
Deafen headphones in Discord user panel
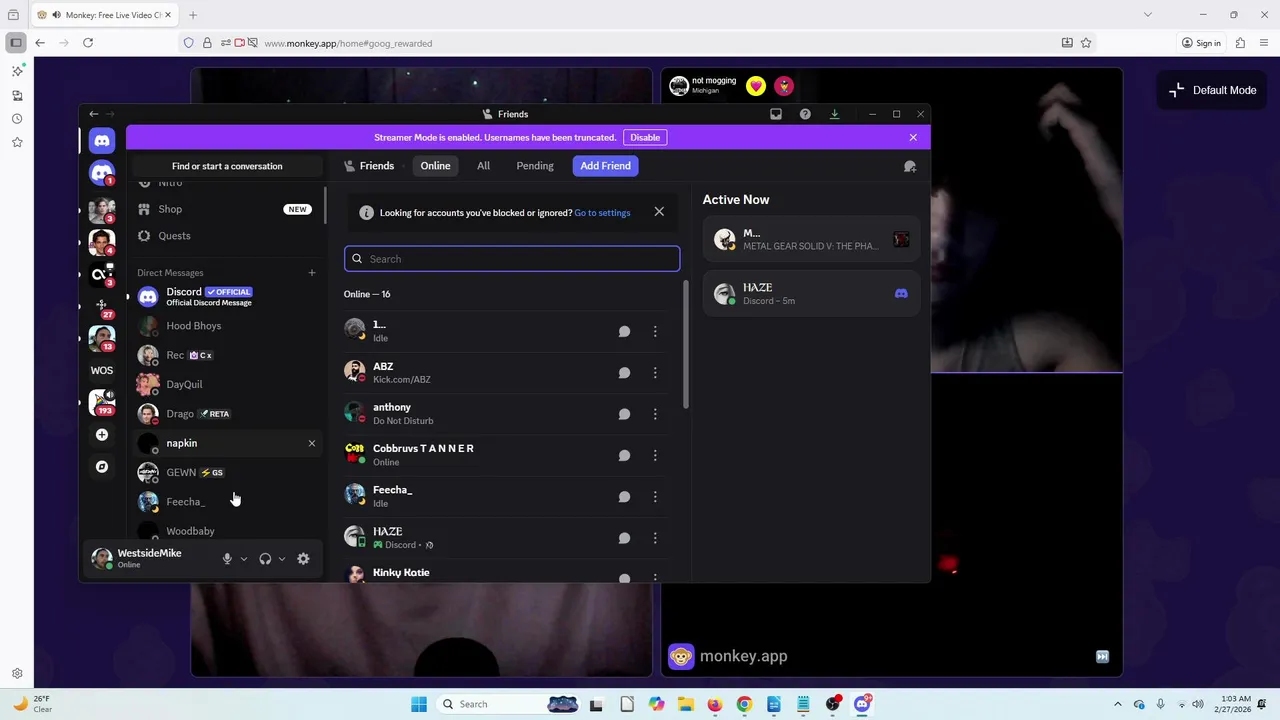[265, 559]
